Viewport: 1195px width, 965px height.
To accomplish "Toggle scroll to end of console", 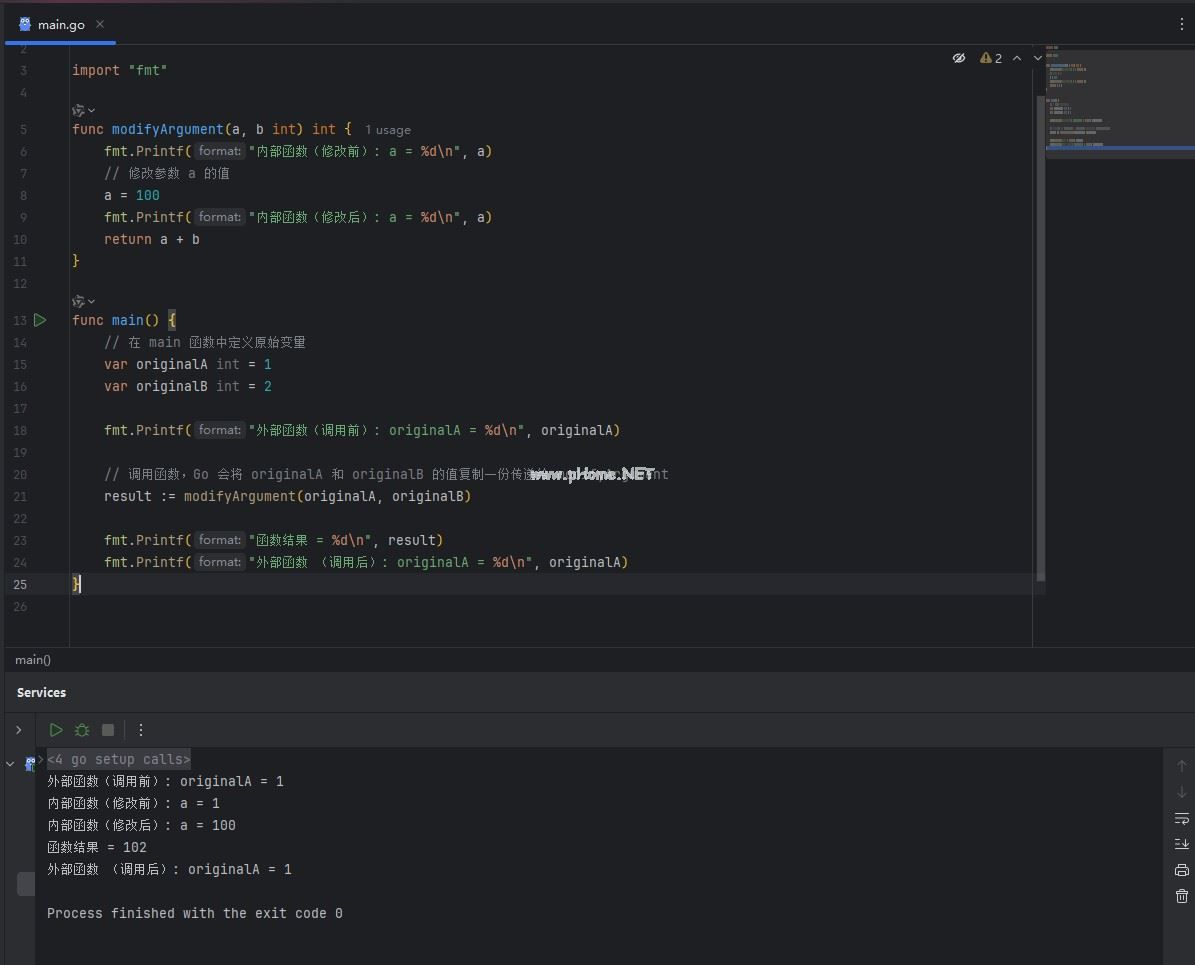I will click(1181, 844).
